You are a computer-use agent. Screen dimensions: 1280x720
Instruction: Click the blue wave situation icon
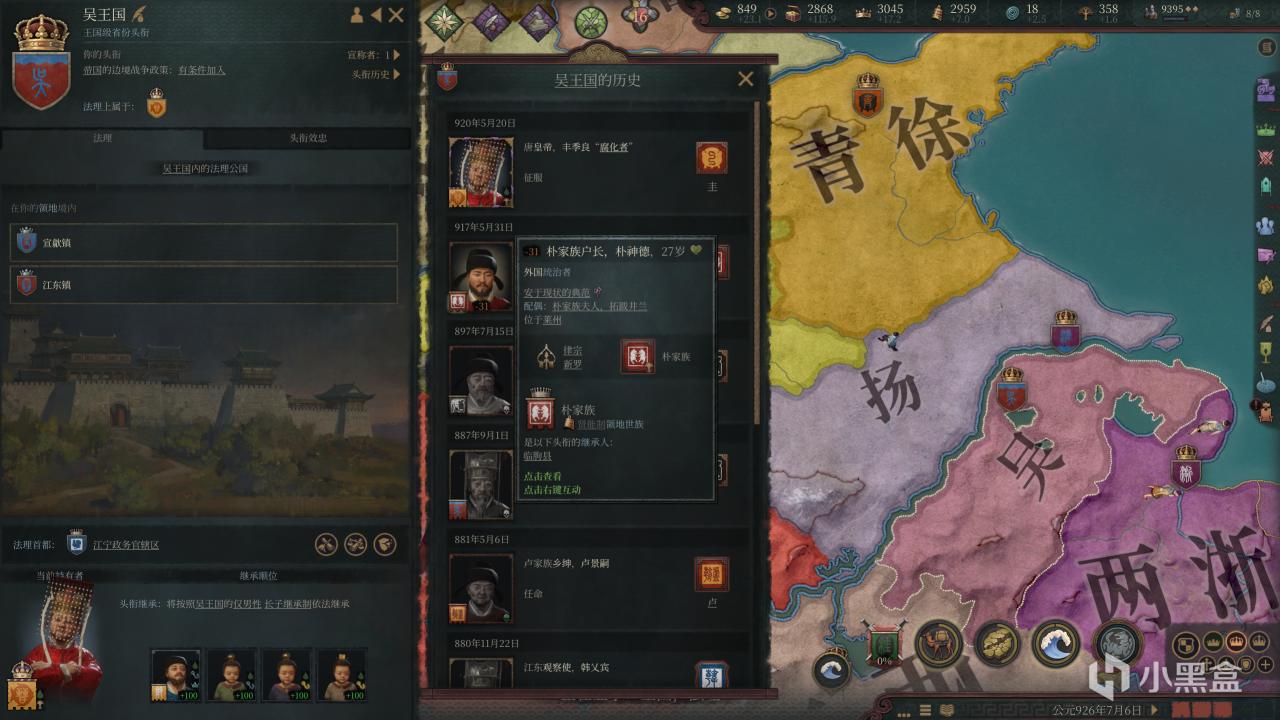(1056, 644)
